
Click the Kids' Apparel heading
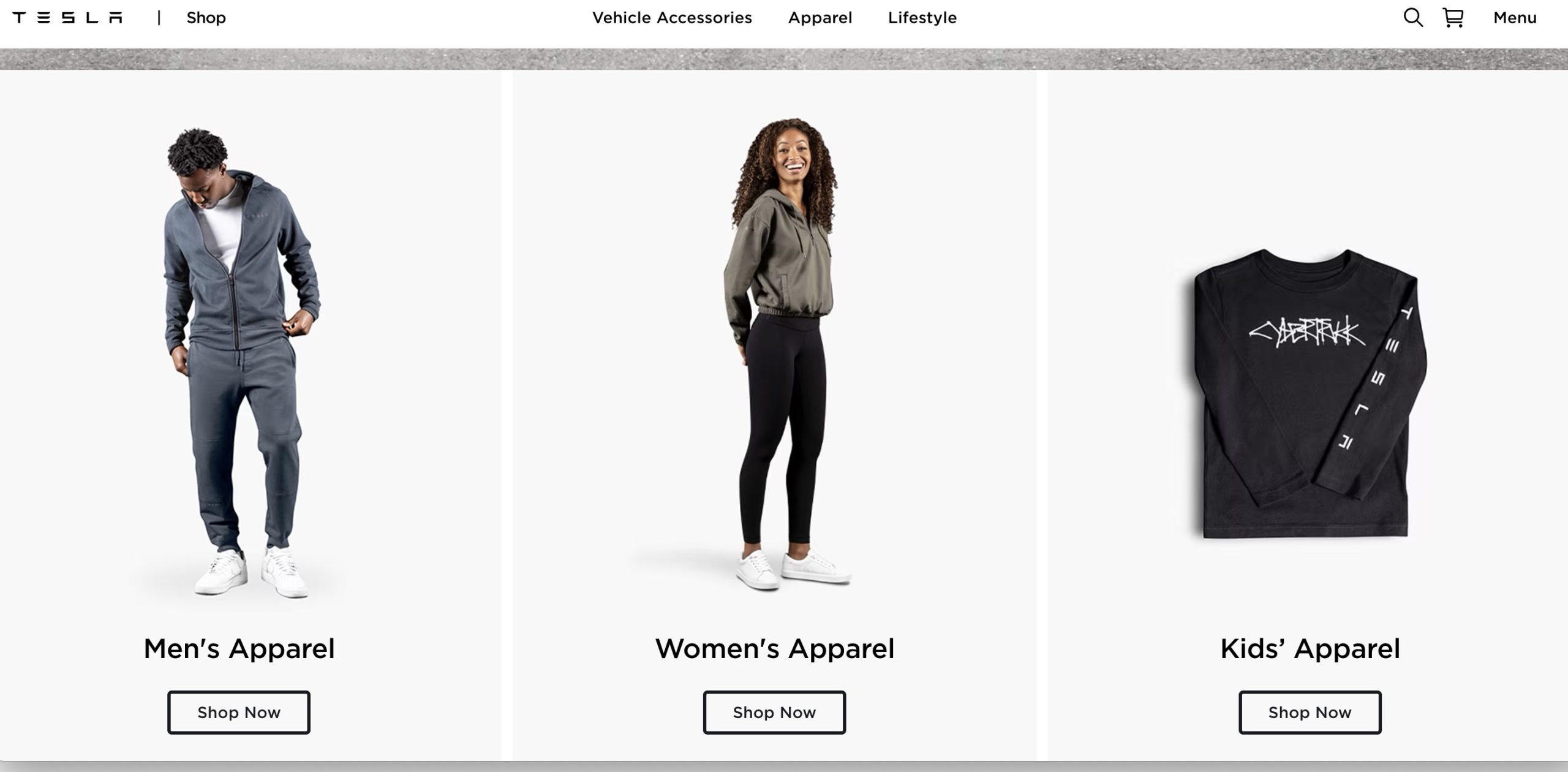[x=1310, y=649]
